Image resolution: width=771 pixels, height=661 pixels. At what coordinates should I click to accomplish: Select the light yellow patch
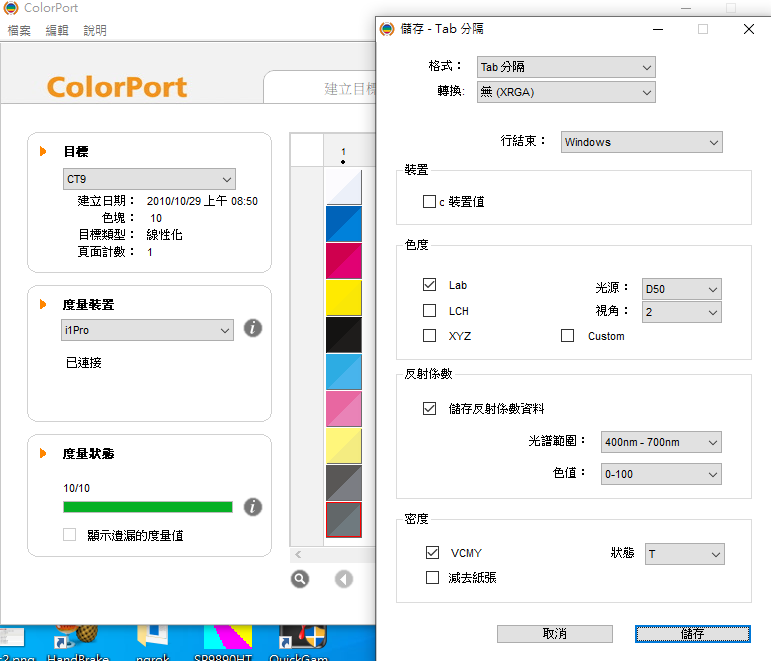pyautogui.click(x=344, y=446)
